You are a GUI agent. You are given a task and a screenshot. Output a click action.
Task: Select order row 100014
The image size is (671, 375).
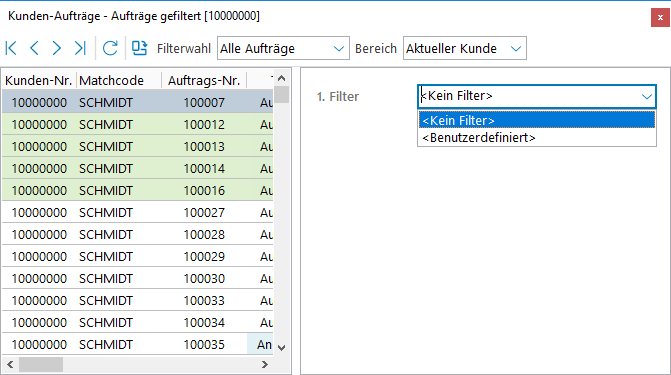[x=137, y=168]
